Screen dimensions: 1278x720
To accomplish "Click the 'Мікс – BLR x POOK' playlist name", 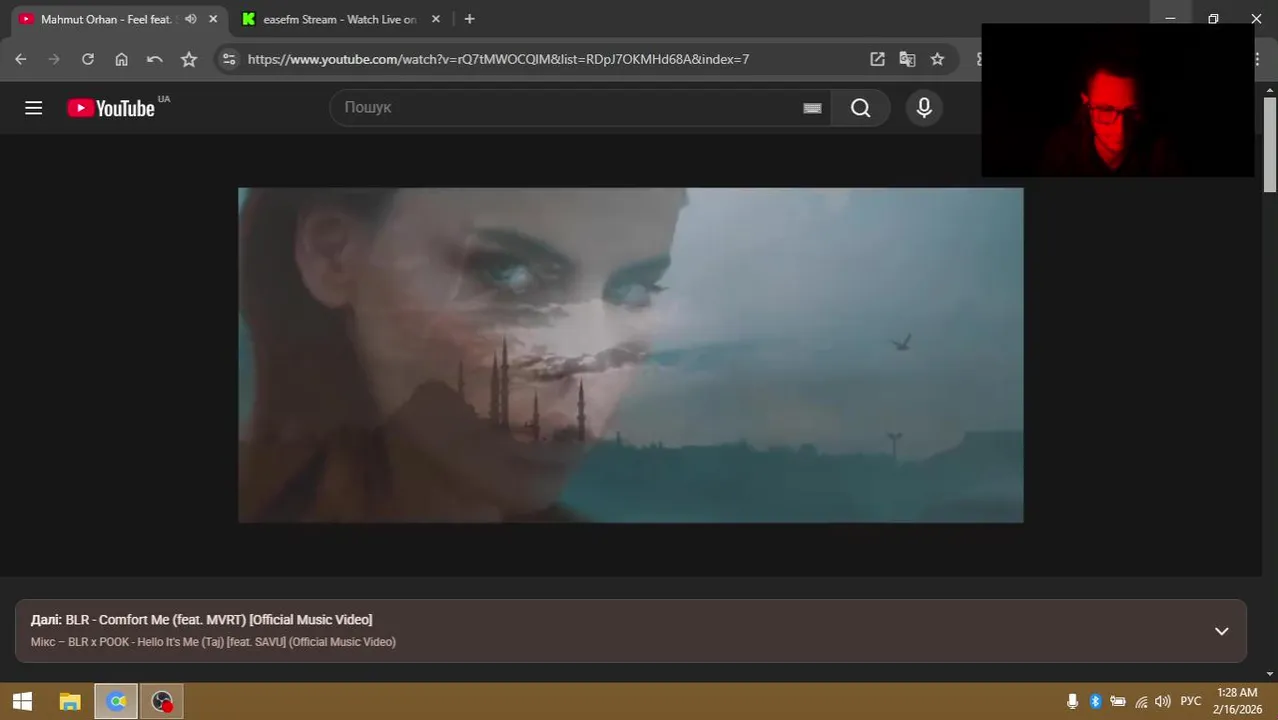I will coord(213,642).
